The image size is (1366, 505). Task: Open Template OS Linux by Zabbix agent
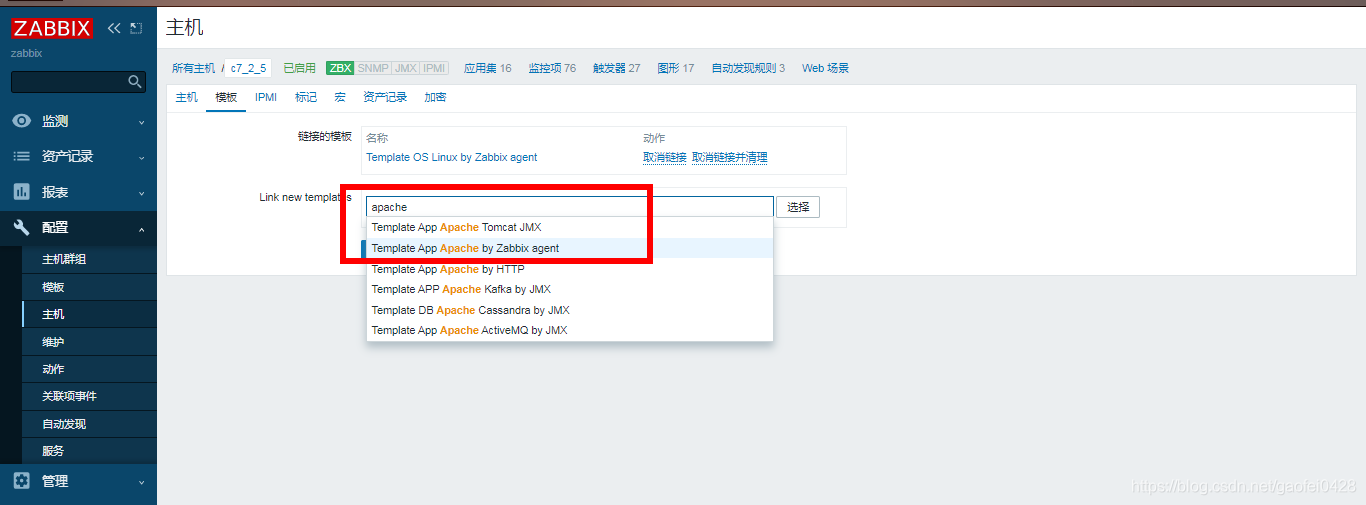click(451, 157)
